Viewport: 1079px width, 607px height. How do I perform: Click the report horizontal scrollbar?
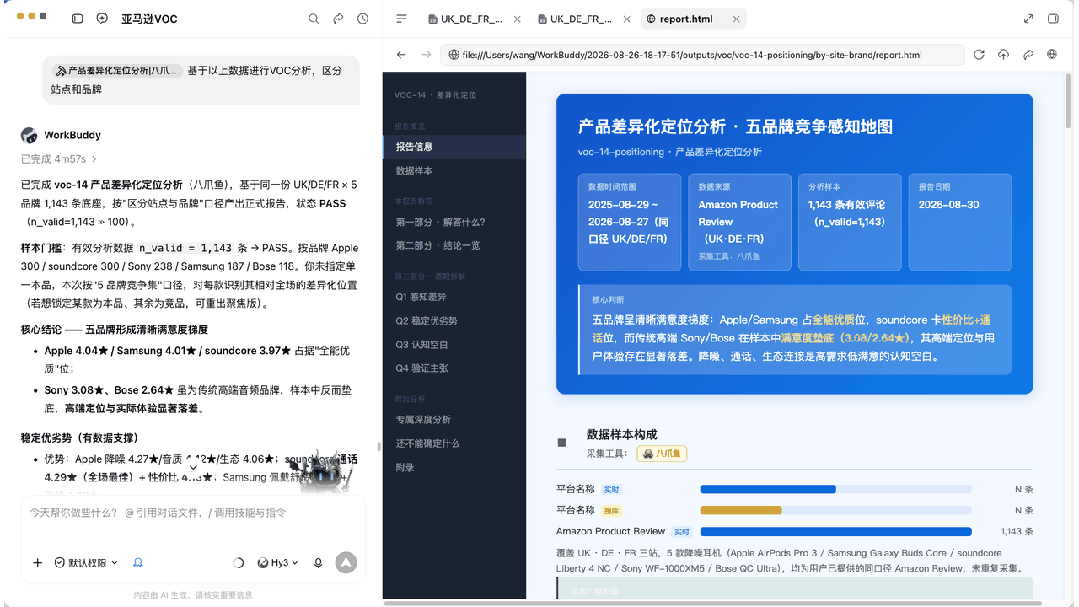[x=712, y=603]
